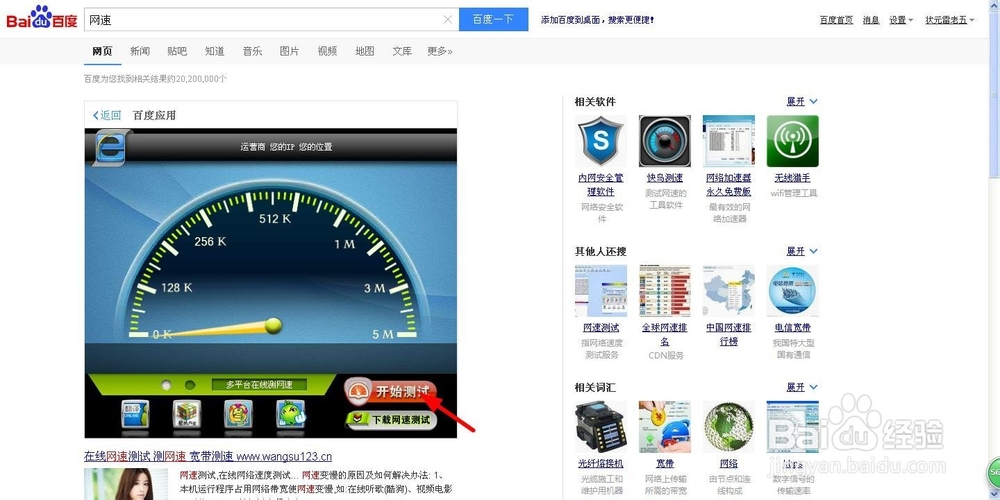Click the 多平台在线测网速 banner
The width and height of the screenshot is (1000, 500).
tap(259, 385)
